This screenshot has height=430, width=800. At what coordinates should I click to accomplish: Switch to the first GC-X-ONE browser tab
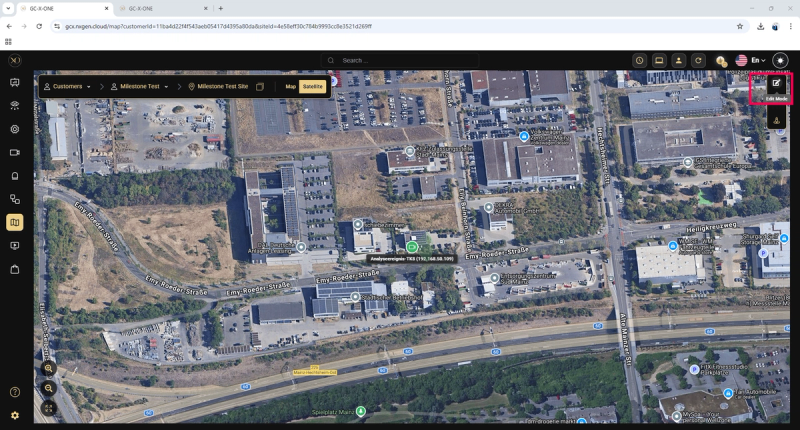click(x=64, y=9)
